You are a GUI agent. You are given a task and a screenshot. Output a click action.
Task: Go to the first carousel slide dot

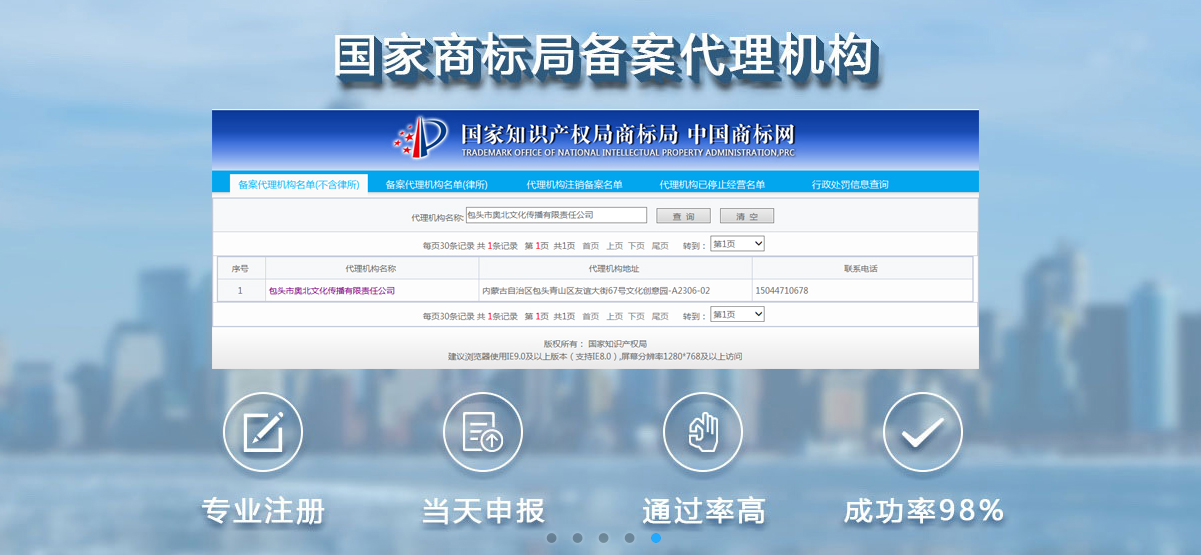(551, 538)
